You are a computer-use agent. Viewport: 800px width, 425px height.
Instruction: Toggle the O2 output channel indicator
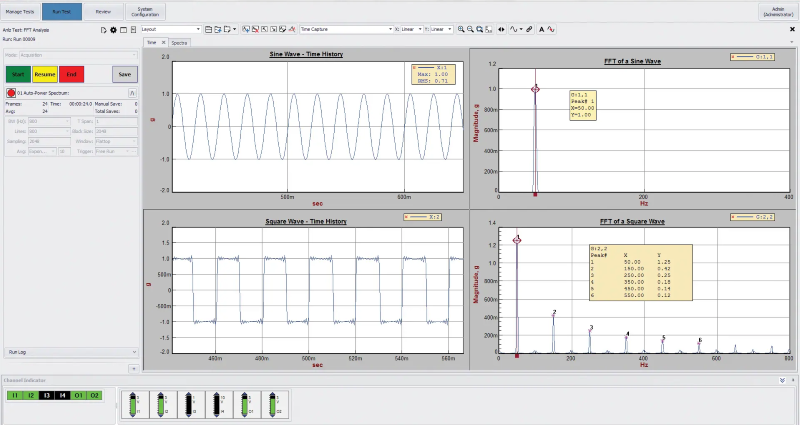(94, 397)
